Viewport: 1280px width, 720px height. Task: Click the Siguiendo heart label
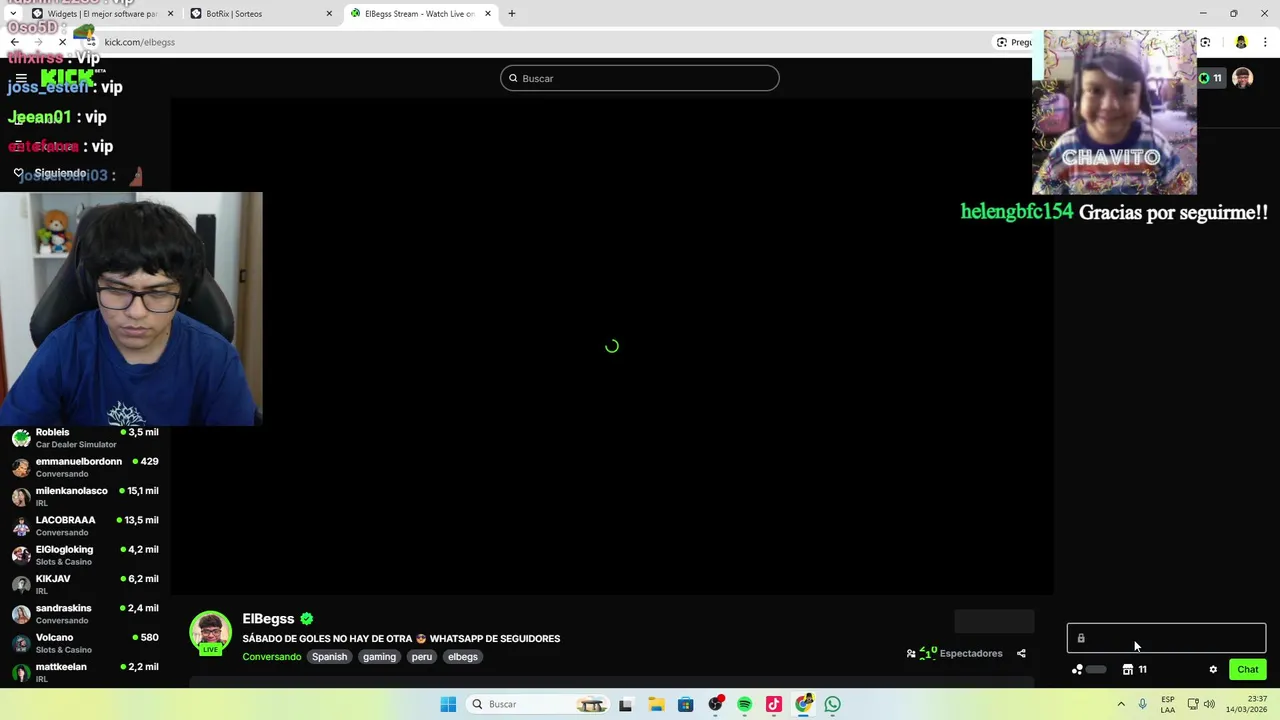click(x=50, y=173)
